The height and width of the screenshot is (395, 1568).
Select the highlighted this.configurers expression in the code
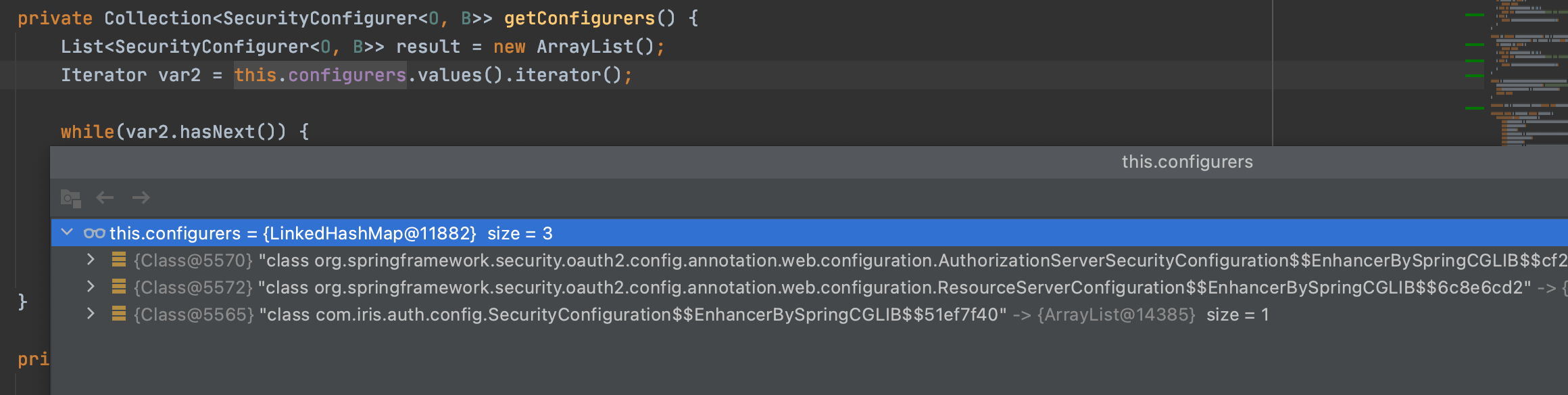[x=320, y=75]
